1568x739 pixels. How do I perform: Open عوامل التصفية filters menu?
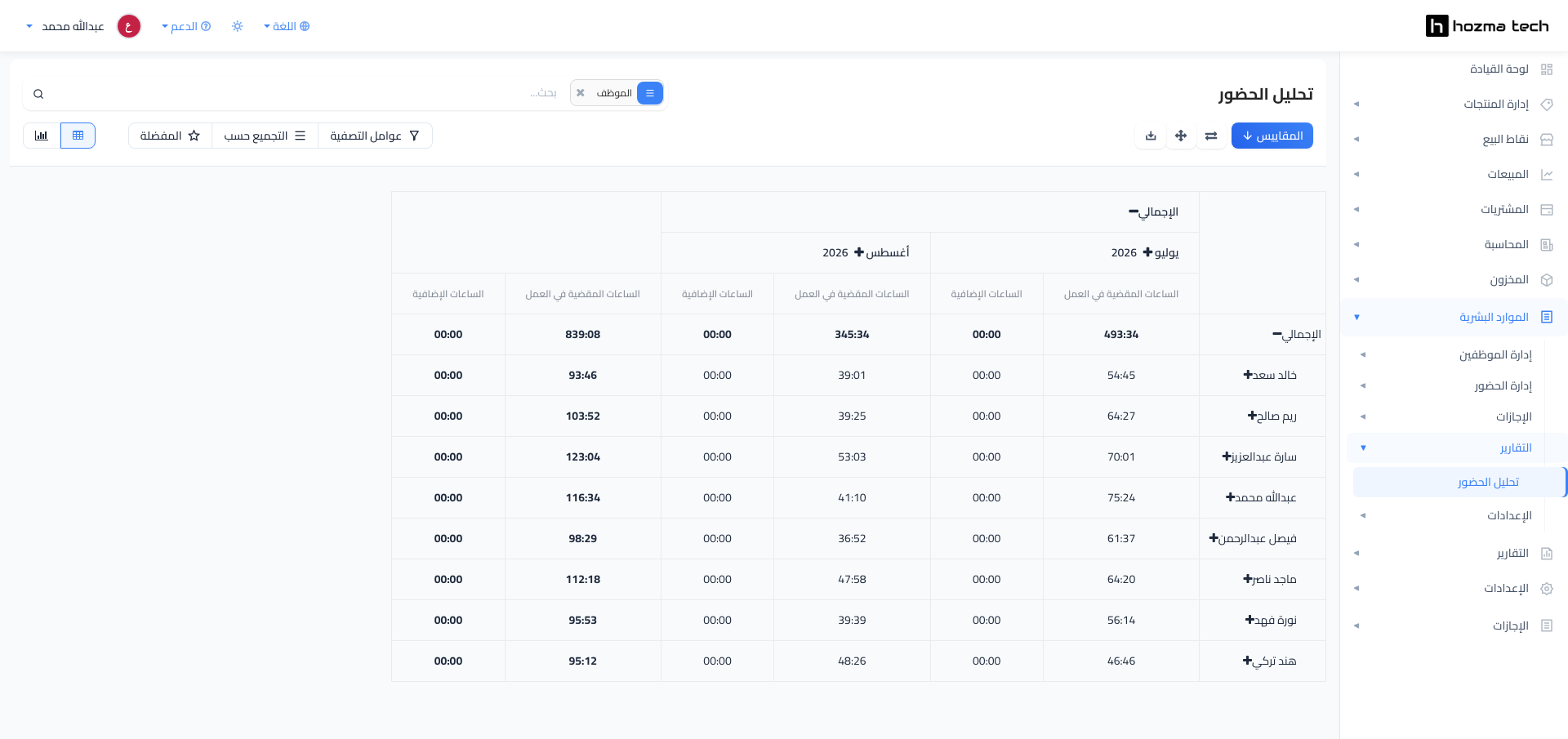(x=375, y=136)
